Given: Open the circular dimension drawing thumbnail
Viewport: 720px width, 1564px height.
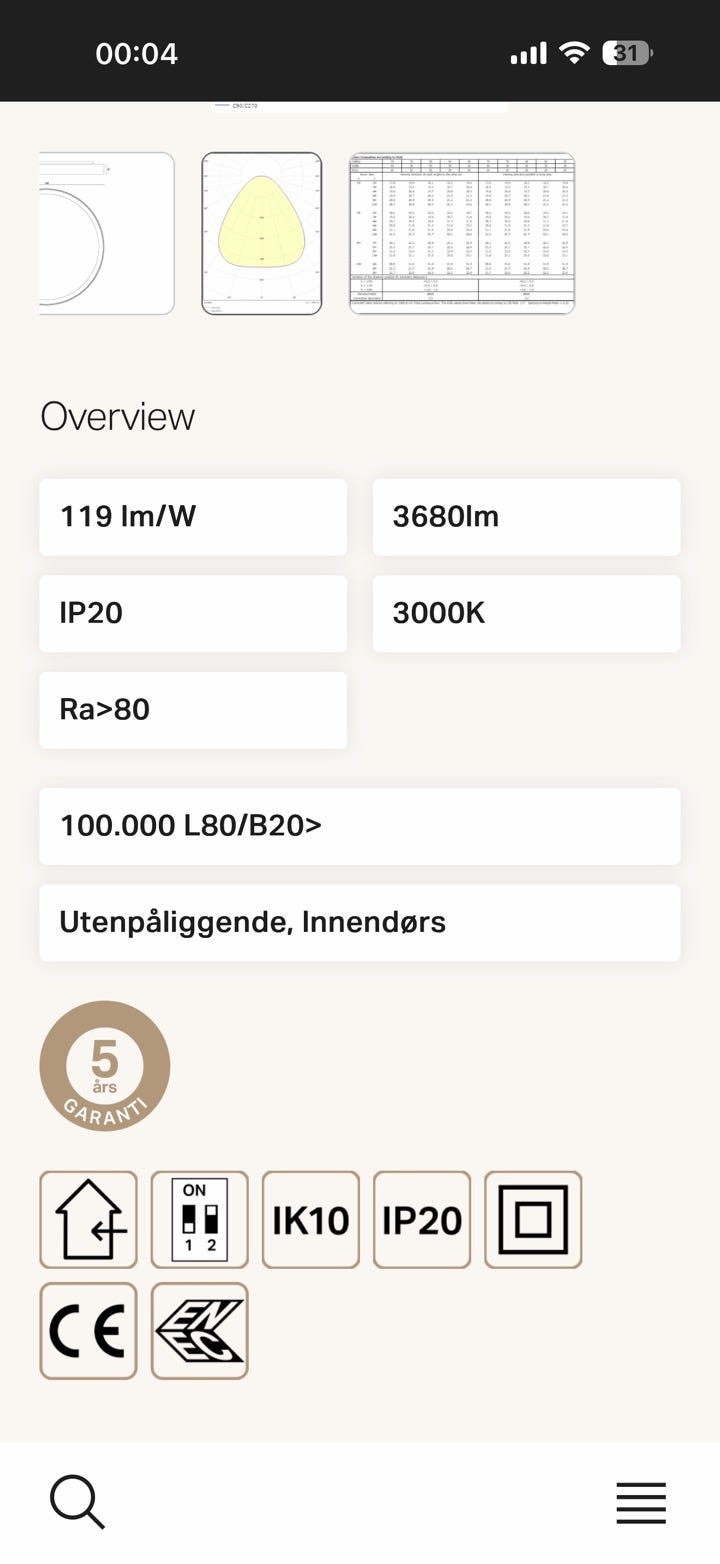Looking at the screenshot, I should click(x=107, y=233).
